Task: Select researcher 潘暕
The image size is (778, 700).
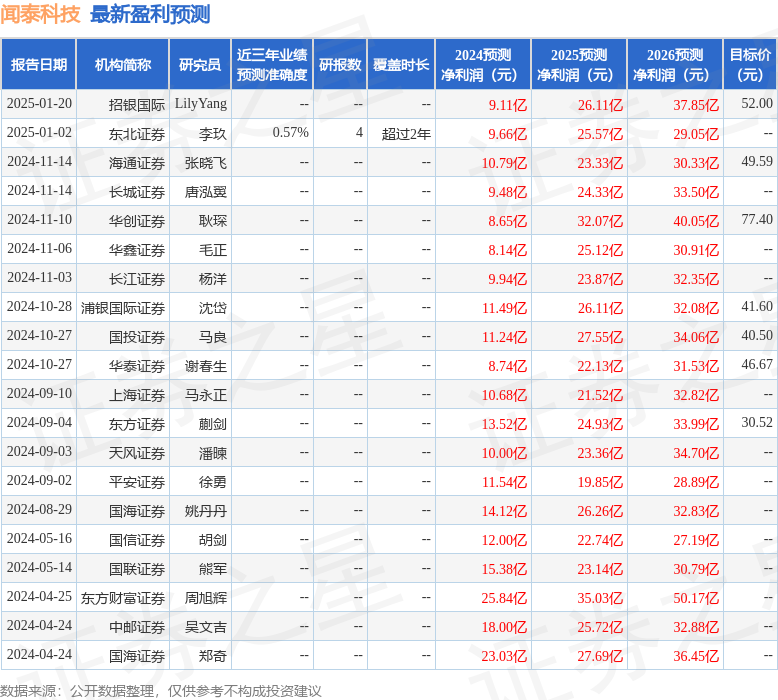Action: [x=212, y=453]
